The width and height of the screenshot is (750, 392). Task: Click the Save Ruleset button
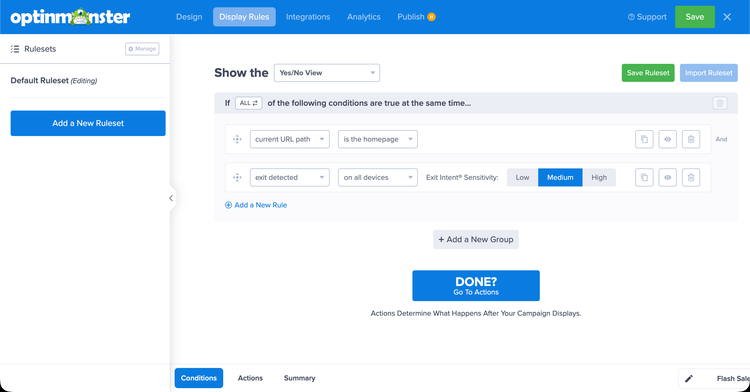[648, 73]
